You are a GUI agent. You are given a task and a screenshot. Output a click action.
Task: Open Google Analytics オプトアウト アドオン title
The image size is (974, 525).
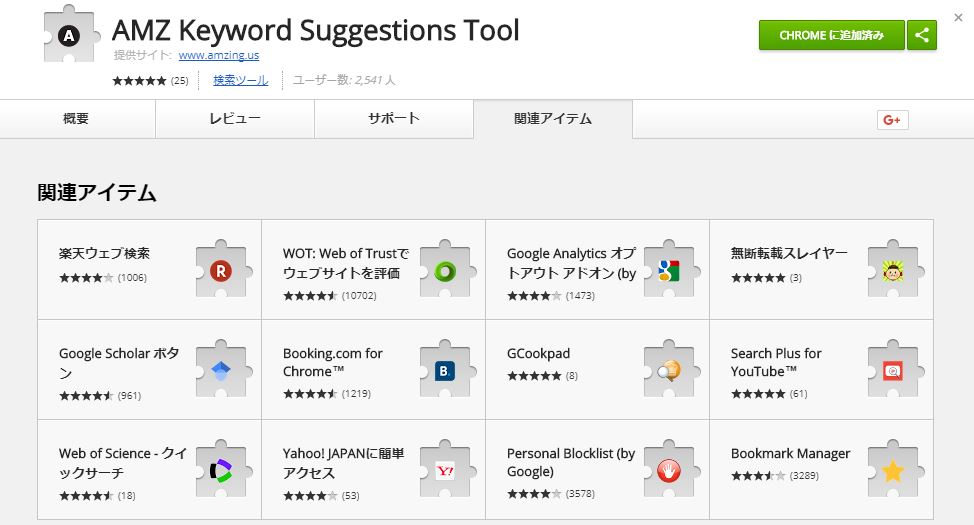(571, 263)
